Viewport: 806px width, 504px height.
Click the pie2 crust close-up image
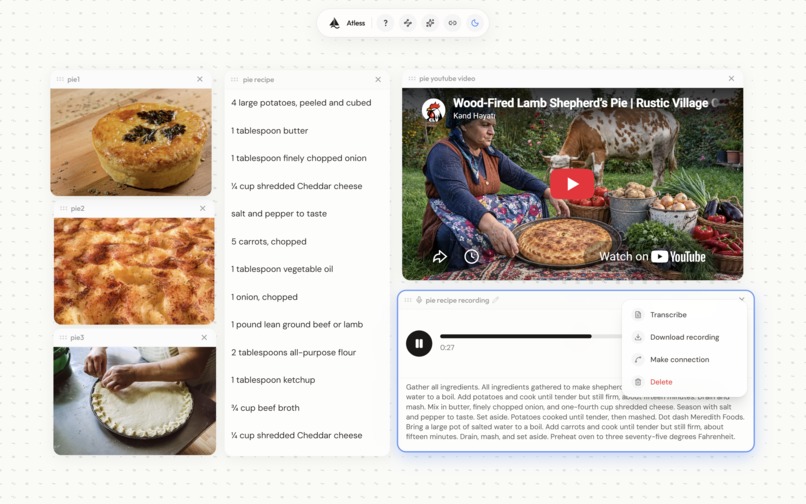coord(134,271)
